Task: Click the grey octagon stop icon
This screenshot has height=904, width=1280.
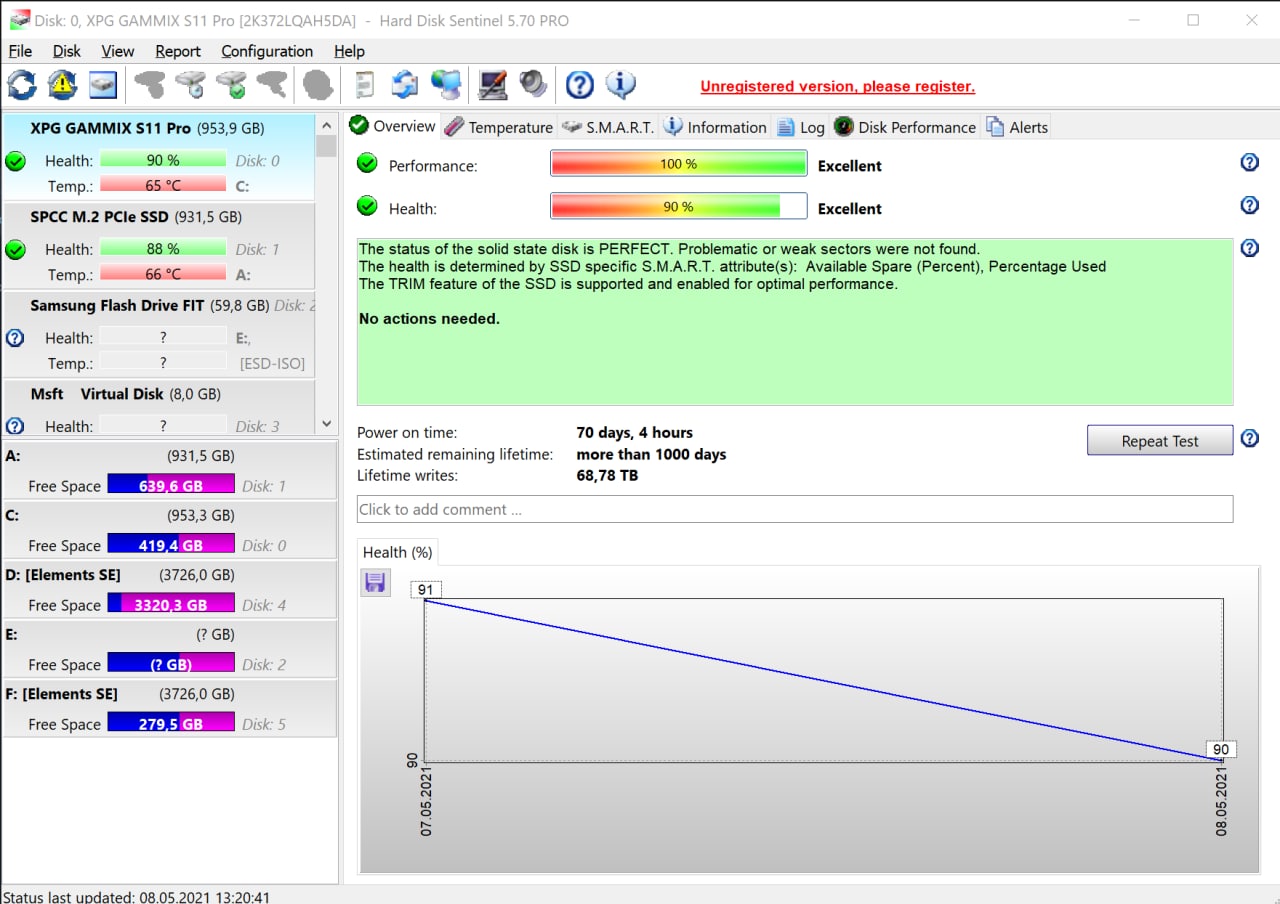Action: coord(318,85)
